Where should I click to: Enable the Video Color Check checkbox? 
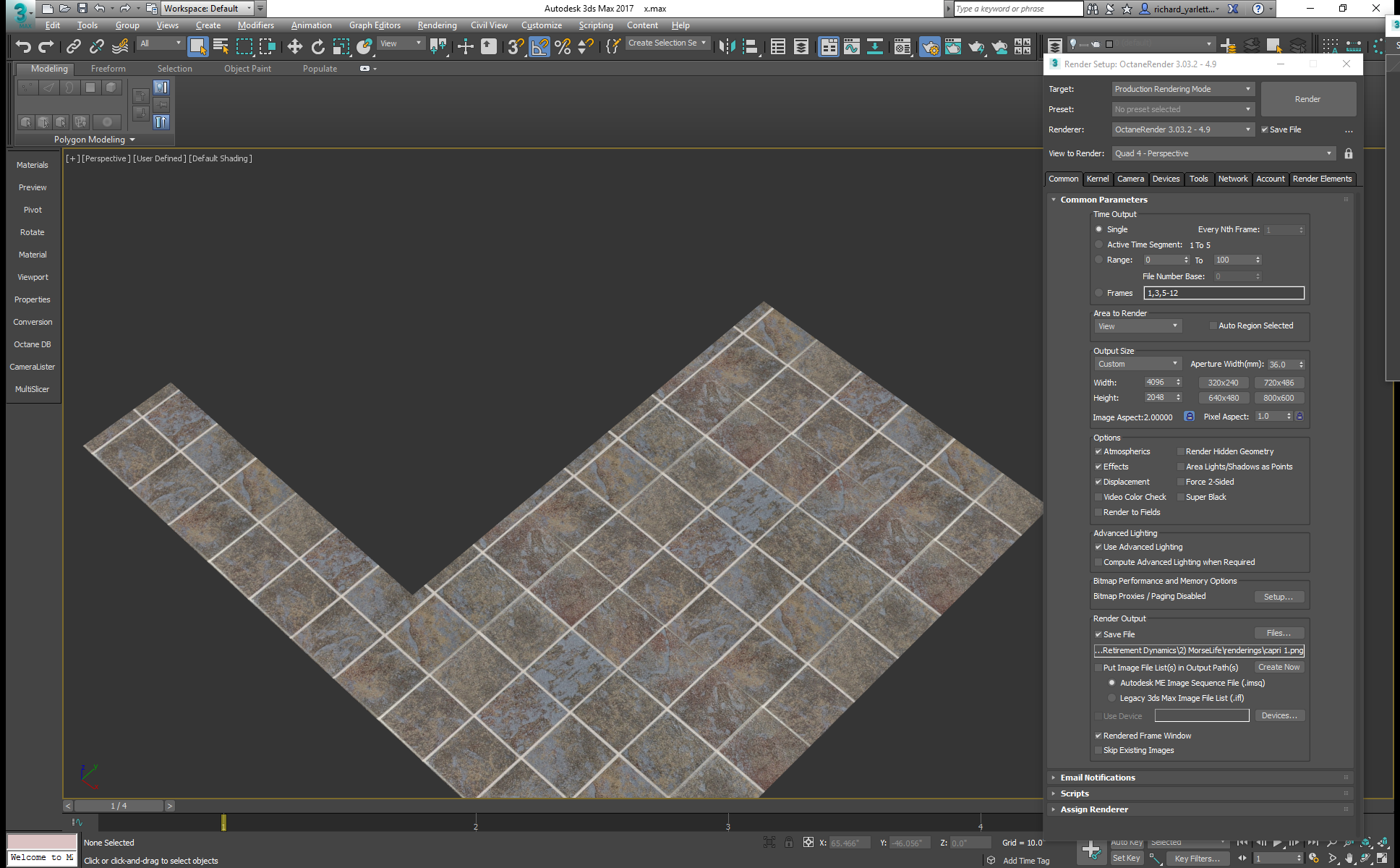(x=1098, y=497)
